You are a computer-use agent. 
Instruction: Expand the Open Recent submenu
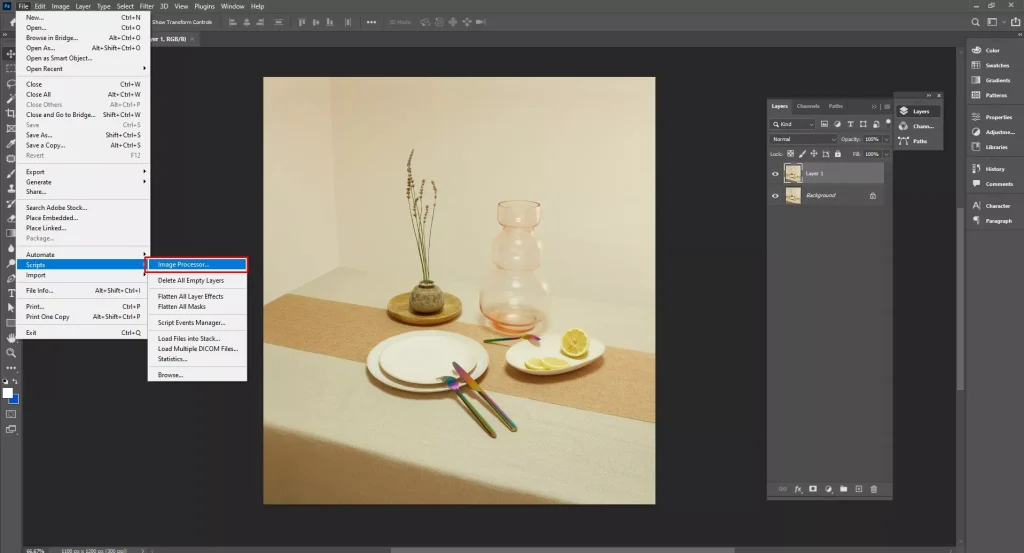click(85, 69)
